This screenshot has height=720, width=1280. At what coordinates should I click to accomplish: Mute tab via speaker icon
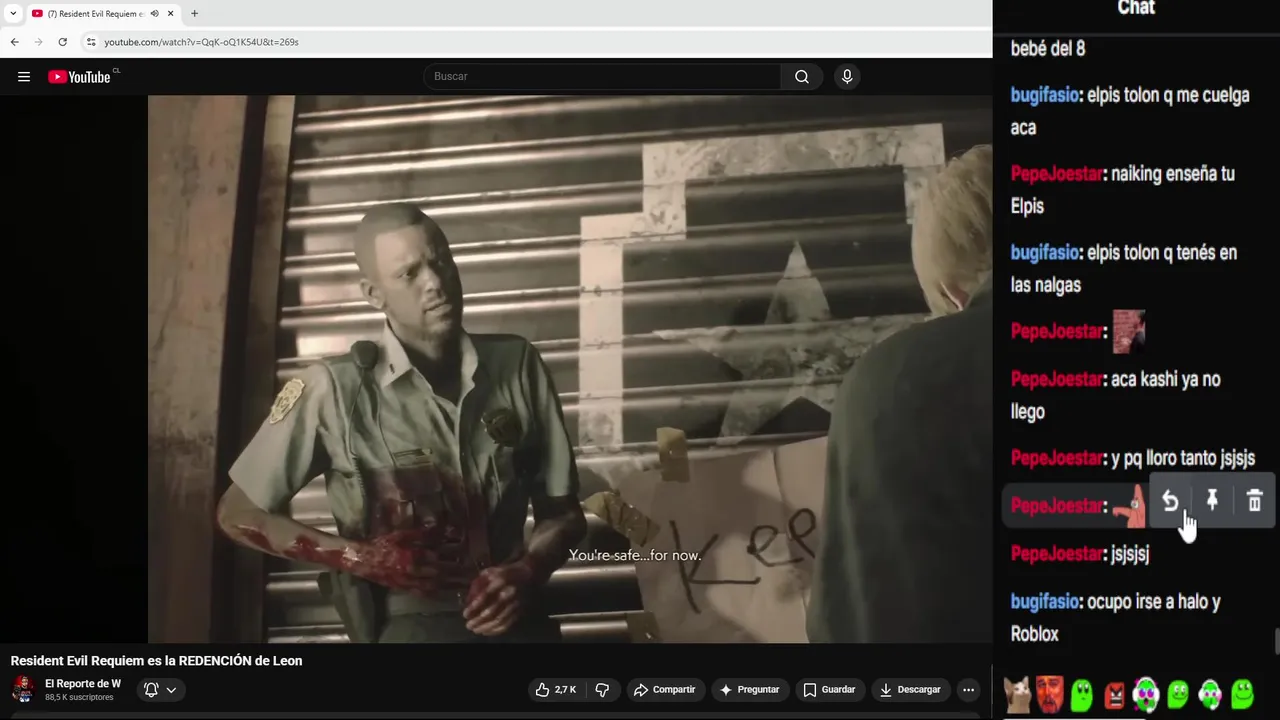pos(155,14)
